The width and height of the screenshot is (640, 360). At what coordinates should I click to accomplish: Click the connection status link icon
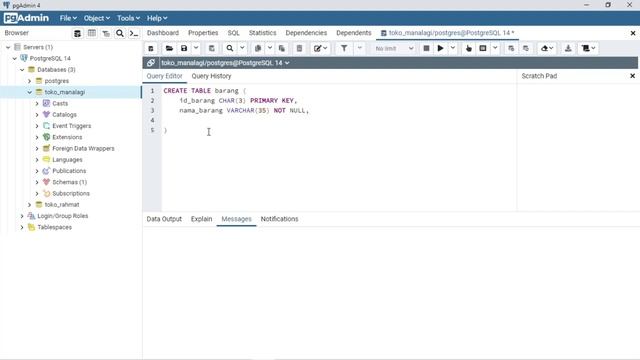pyautogui.click(x=151, y=63)
